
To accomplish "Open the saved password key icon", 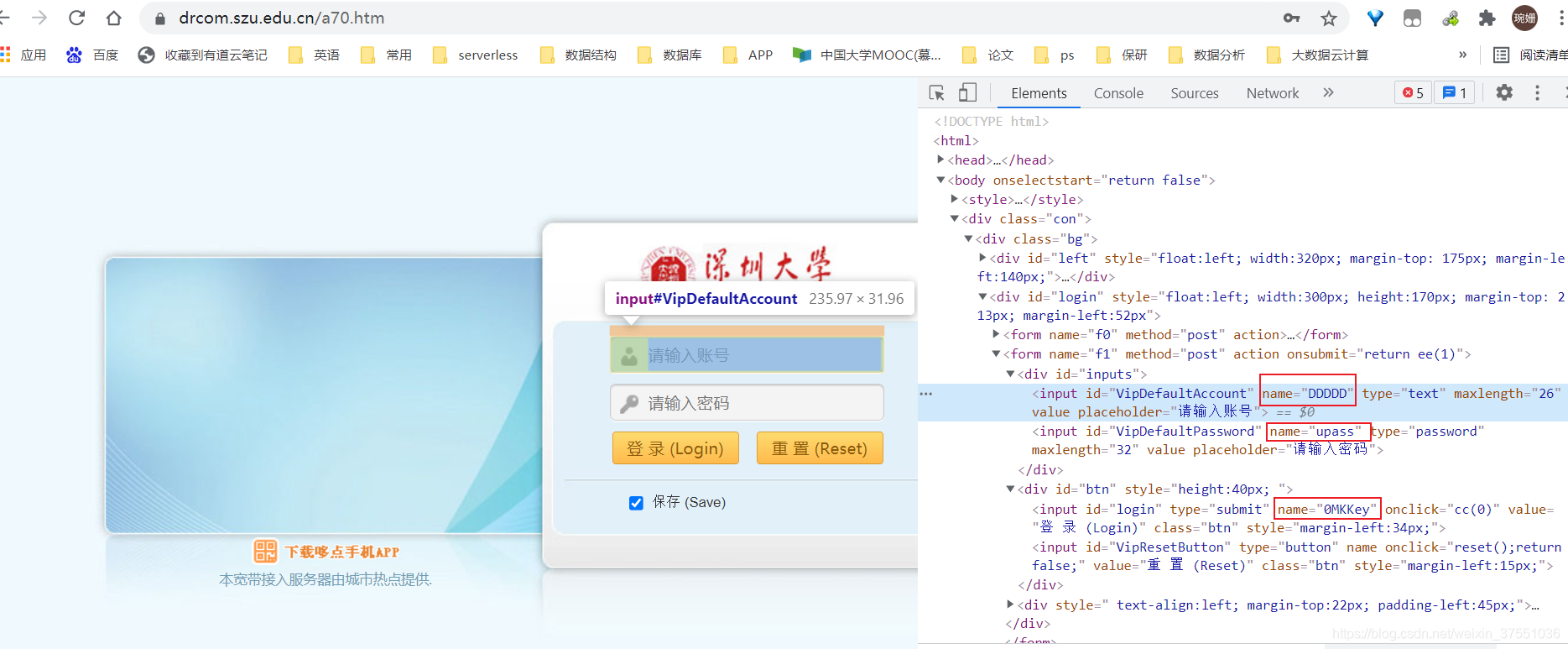I will click(x=1292, y=18).
